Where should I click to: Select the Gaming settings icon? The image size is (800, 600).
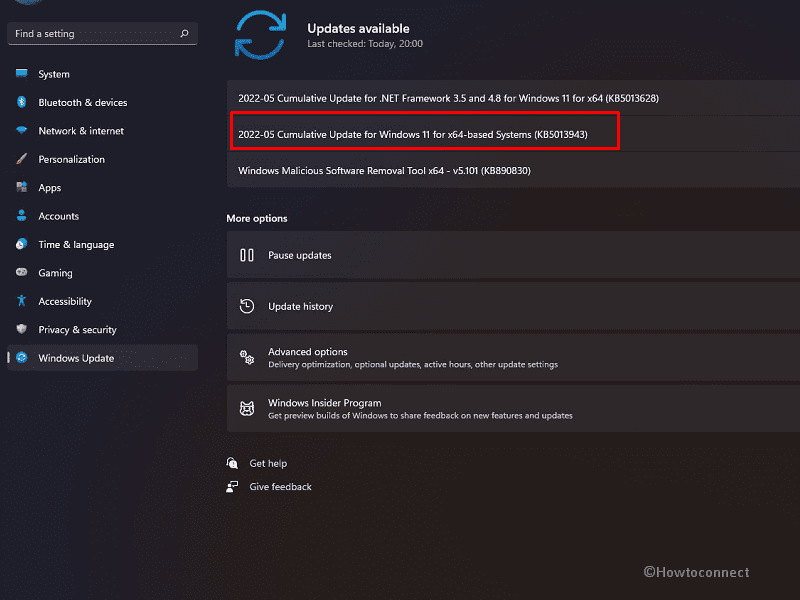[x=22, y=272]
